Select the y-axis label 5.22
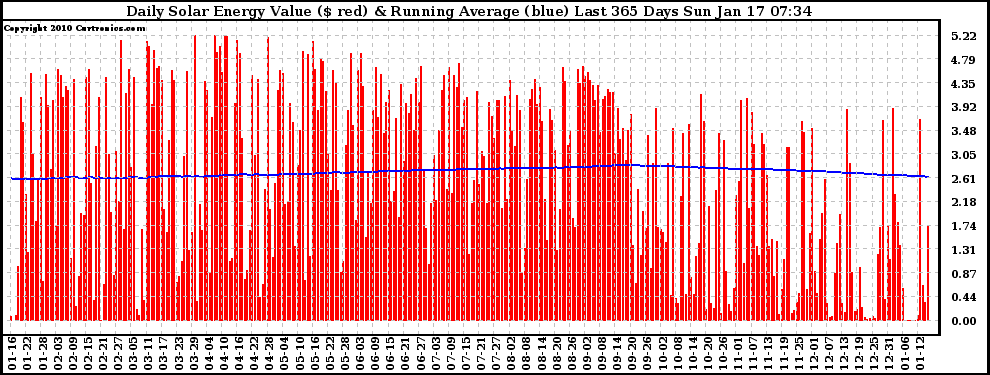 [963, 37]
